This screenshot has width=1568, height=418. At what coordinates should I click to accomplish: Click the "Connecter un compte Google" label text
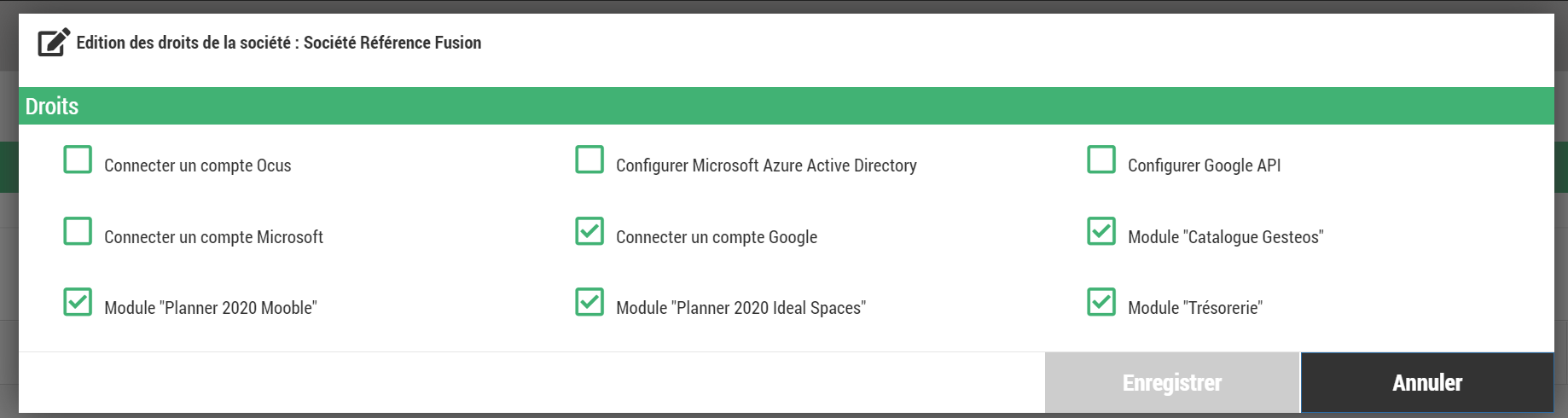tap(716, 237)
